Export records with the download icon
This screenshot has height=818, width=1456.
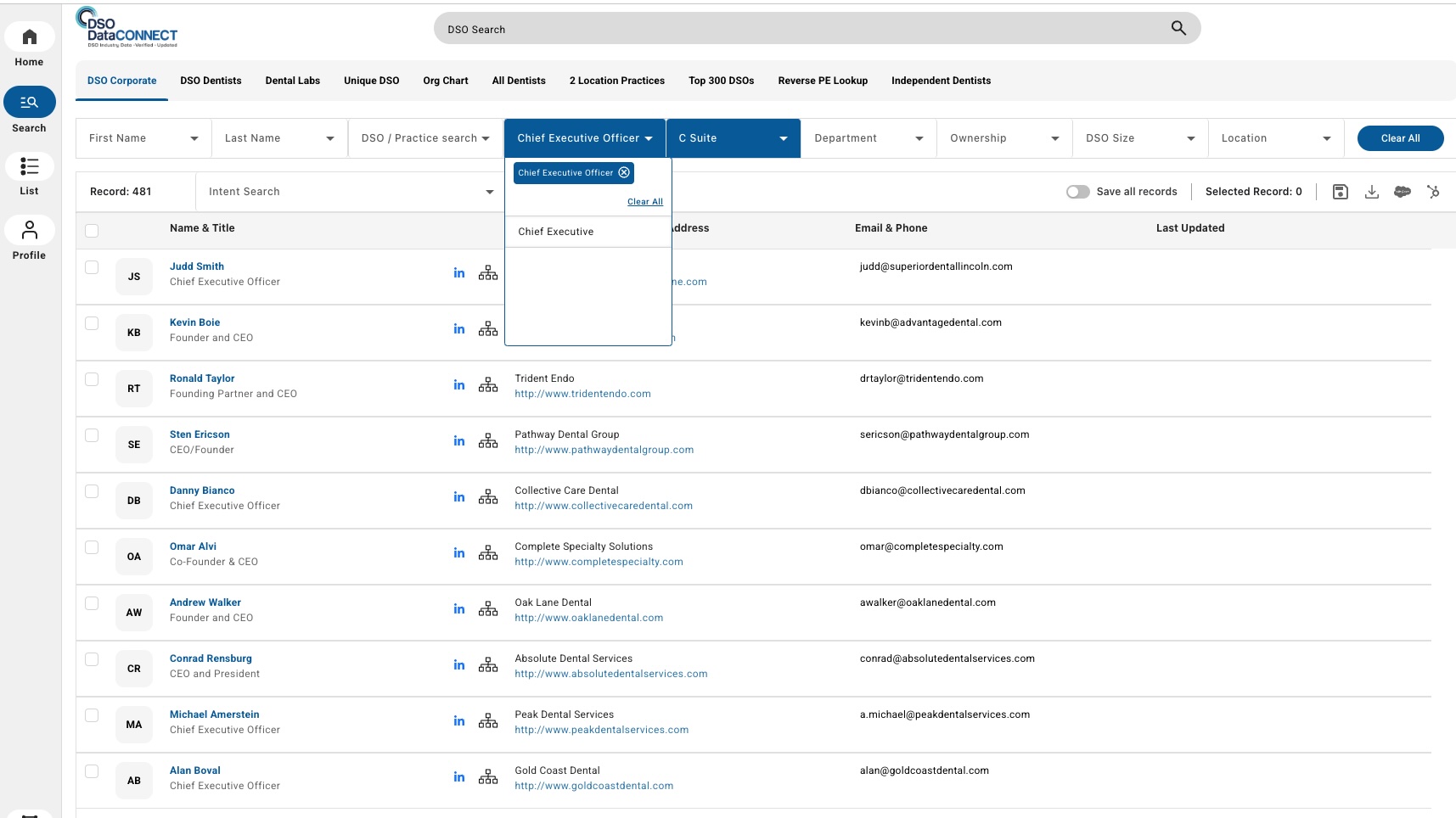(1372, 192)
